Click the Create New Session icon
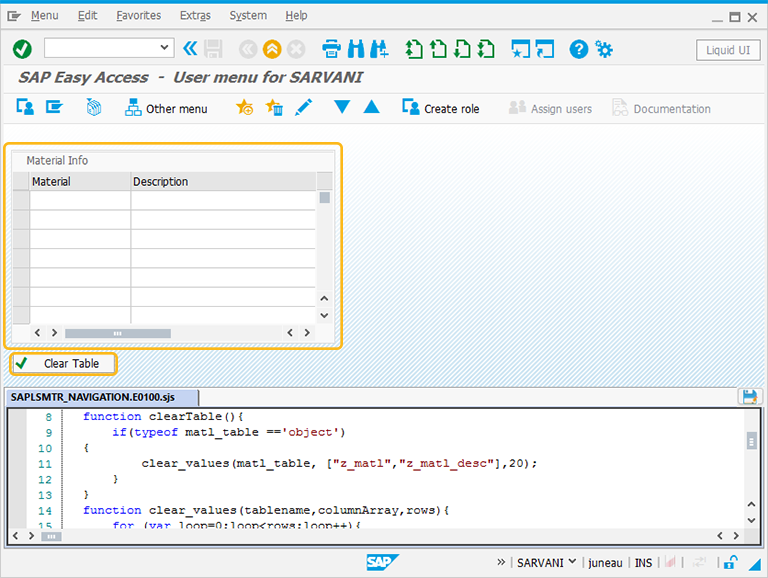This screenshot has height=578, width=768. point(521,49)
